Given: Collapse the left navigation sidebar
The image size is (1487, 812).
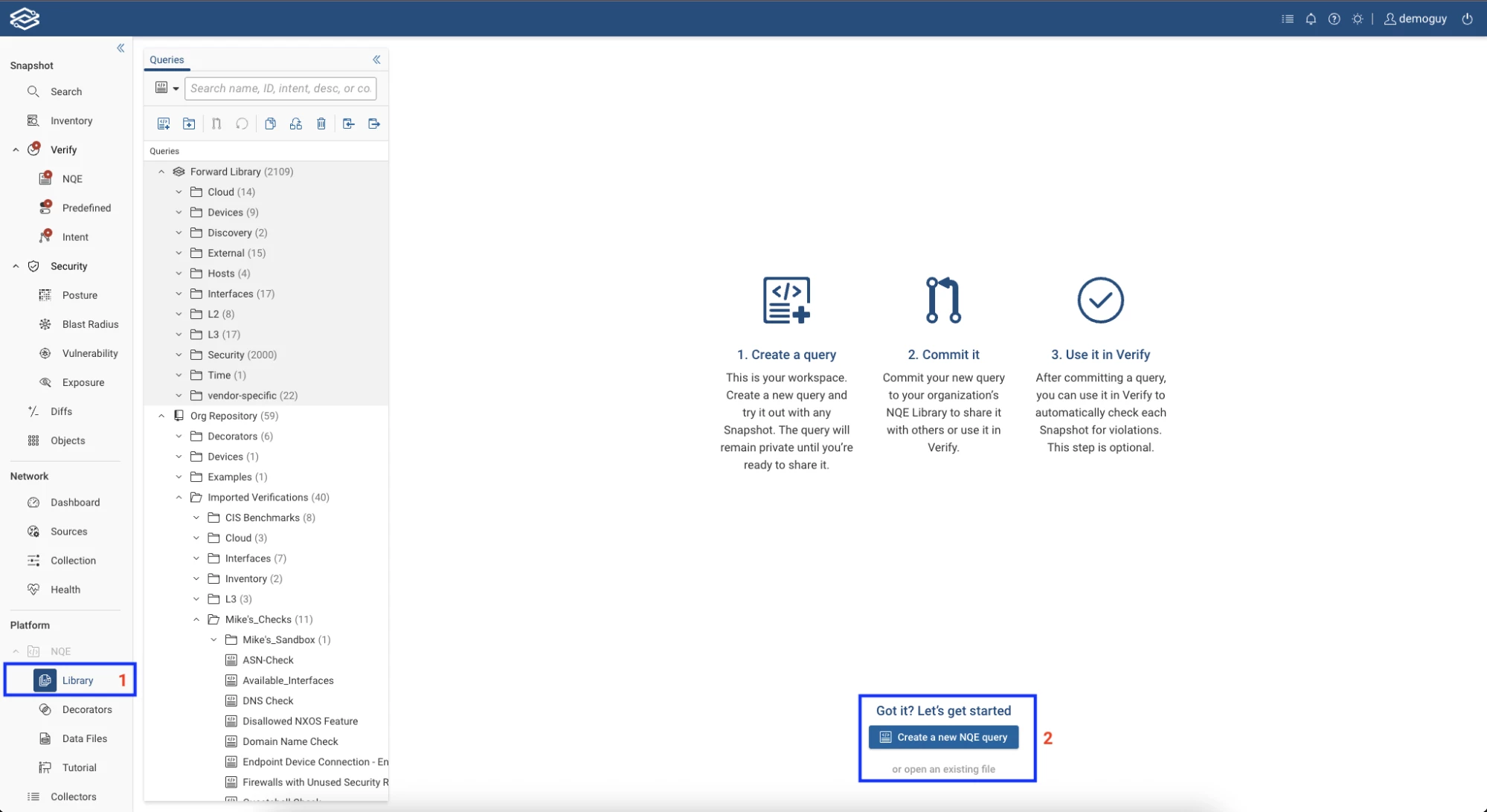Looking at the screenshot, I should 121,48.
